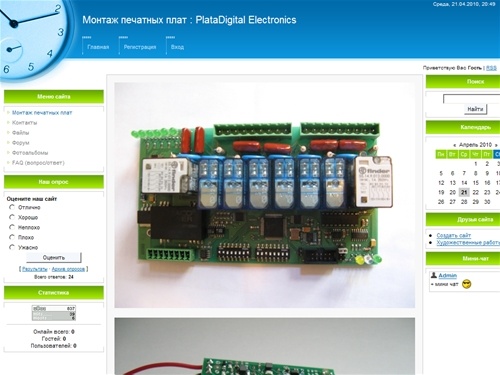Select calendar day 15
Image resolution: width=500 pixels, height=375 pixels.
point(476,183)
